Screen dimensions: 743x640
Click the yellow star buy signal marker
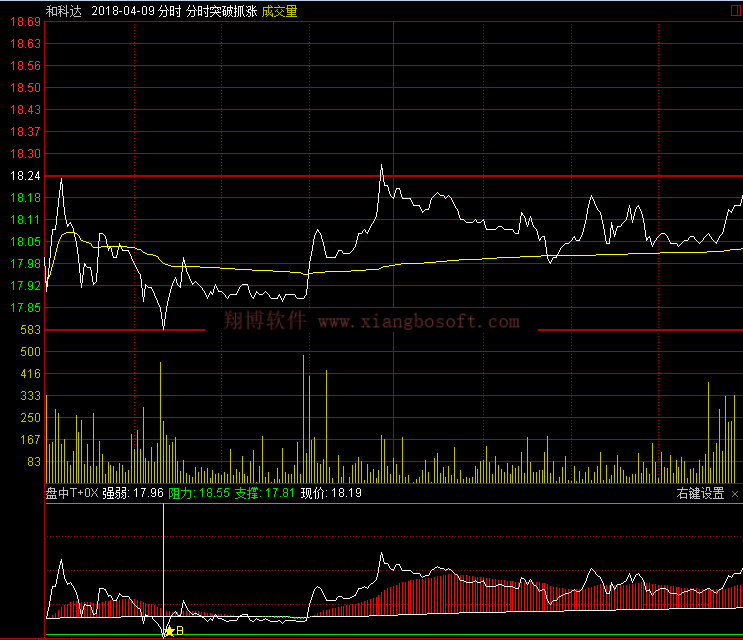[x=169, y=631]
